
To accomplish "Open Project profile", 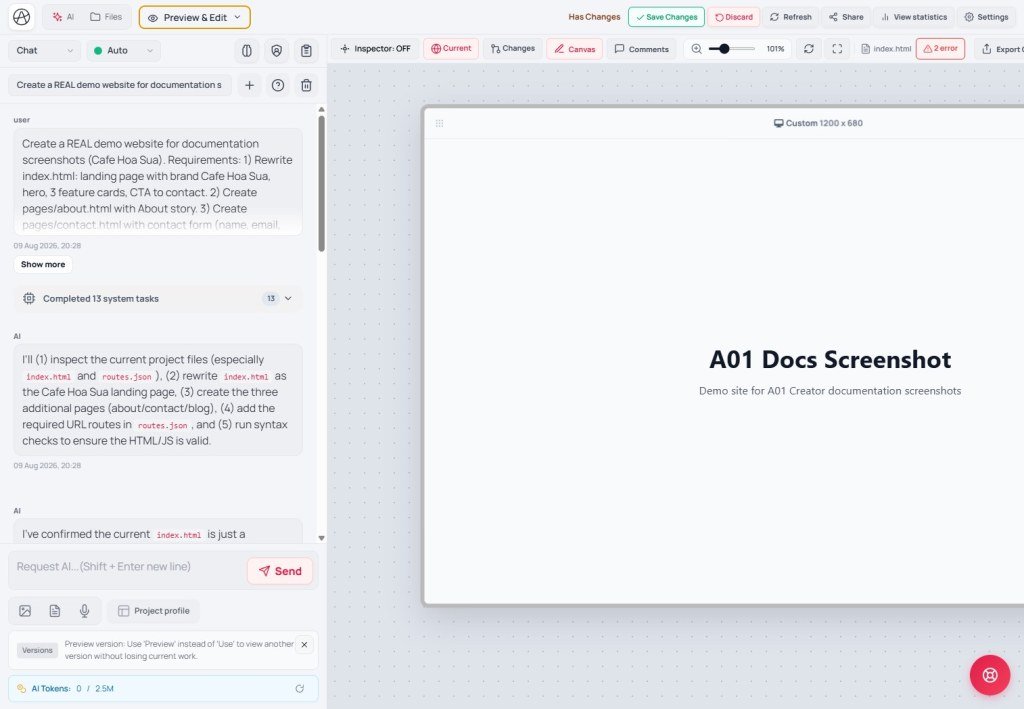I will (x=153, y=611).
